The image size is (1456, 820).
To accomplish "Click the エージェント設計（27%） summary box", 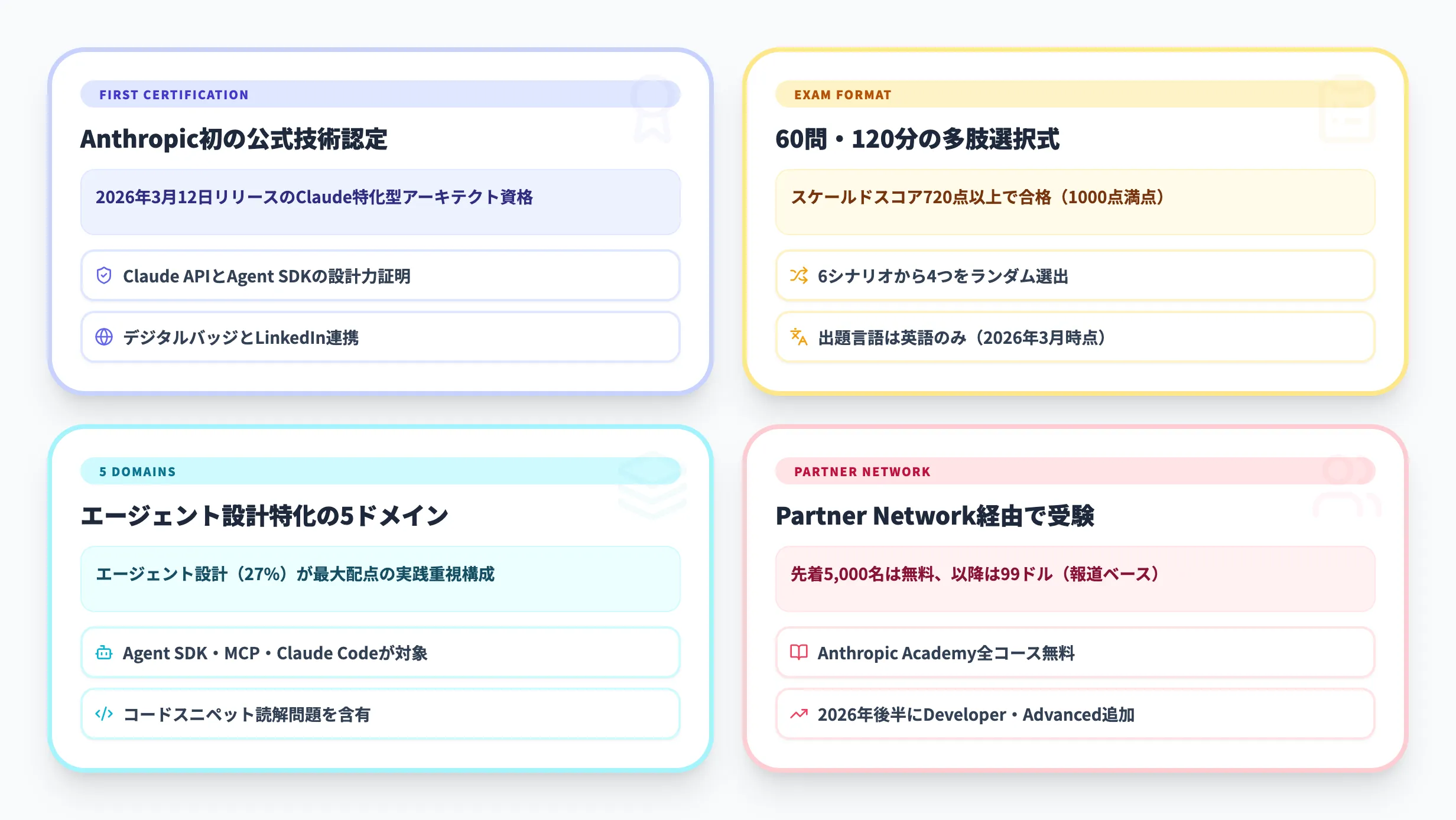I will [381, 579].
